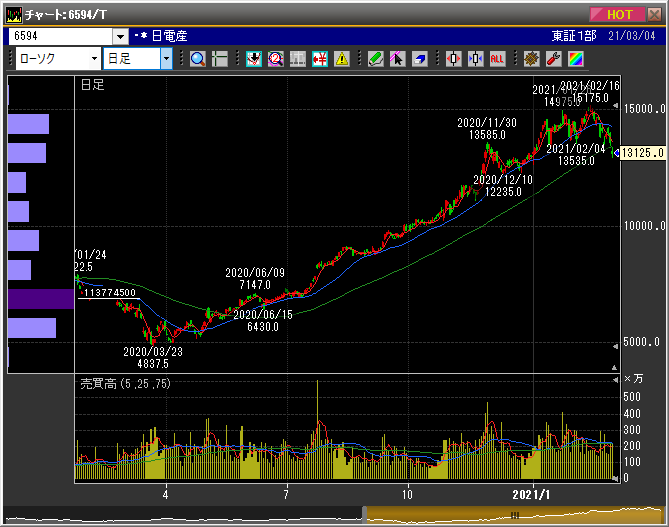The width and height of the screenshot is (669, 527).
Task: Open the rainbow color settings icon
Action: point(575,59)
